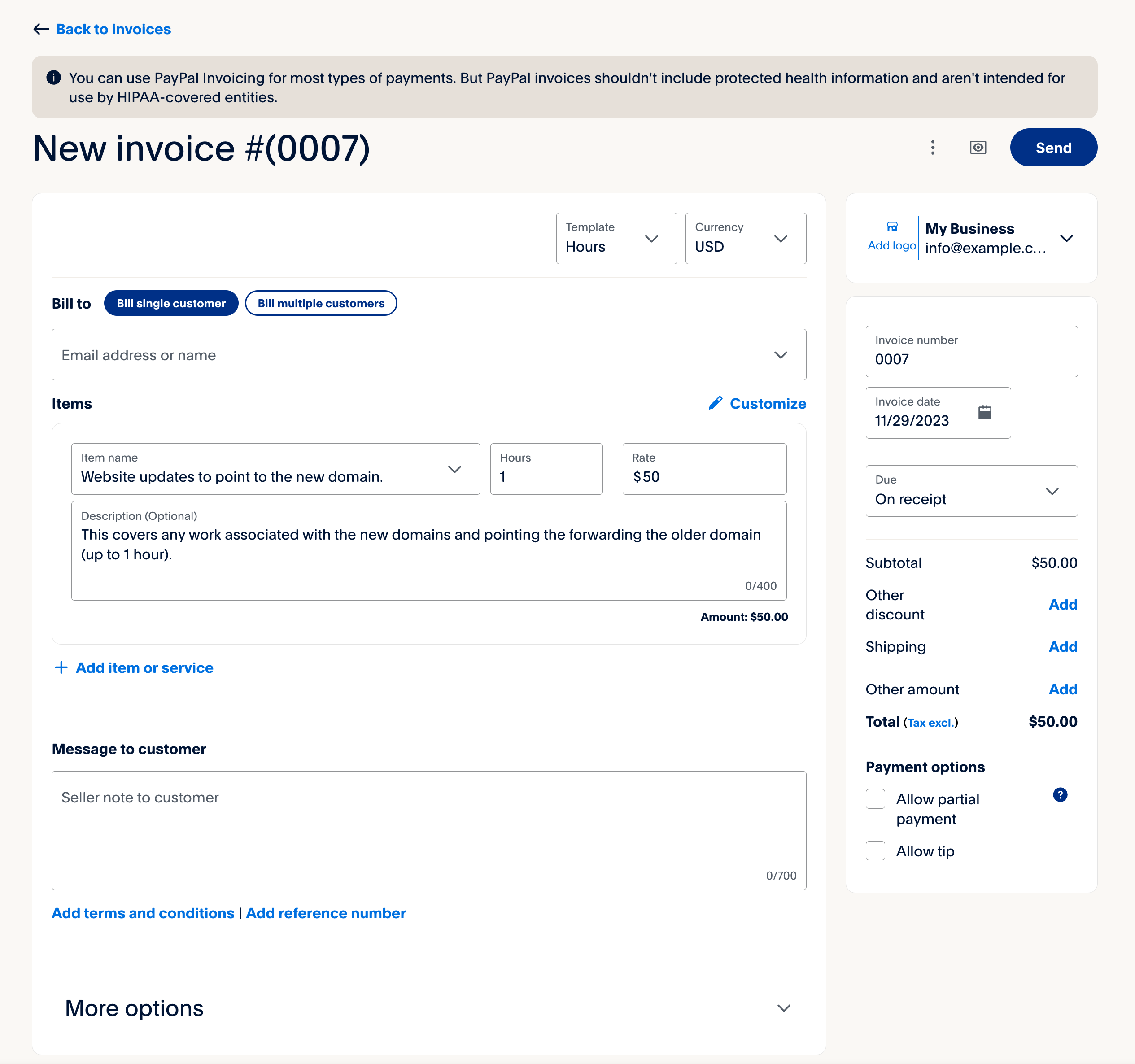
Task: Click the back arrow icon
Action: pos(41,29)
